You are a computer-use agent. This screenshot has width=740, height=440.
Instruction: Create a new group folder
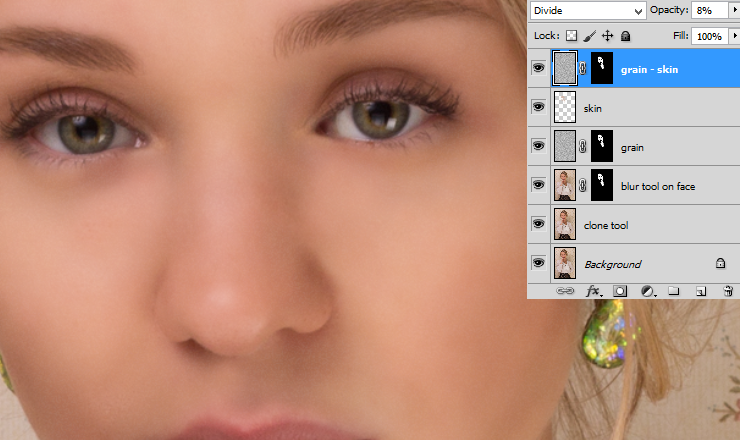[x=673, y=291]
